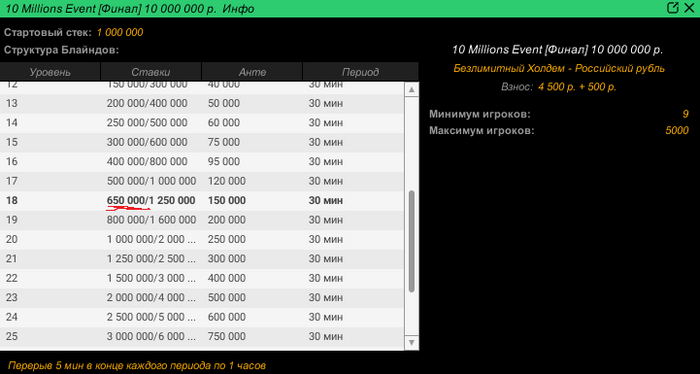Viewport: 700px width, 374px height.
Task: Click the break info text at bottom
Action: (137, 366)
